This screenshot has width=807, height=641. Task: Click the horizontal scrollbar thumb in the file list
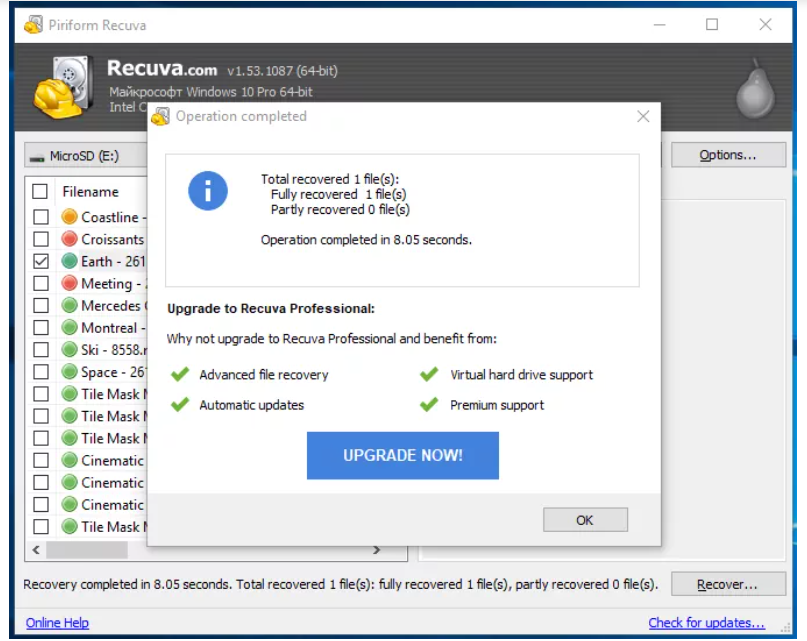tap(86, 550)
